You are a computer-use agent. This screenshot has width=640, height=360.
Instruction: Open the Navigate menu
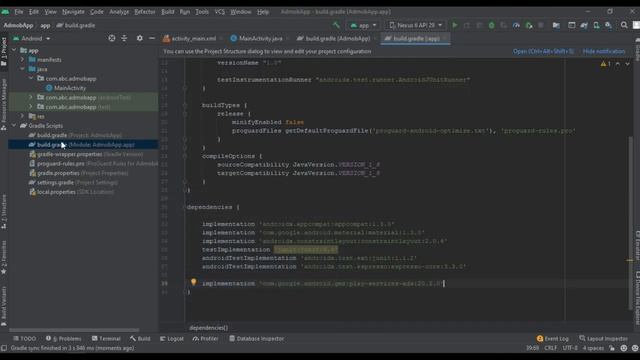tap(73, 12)
